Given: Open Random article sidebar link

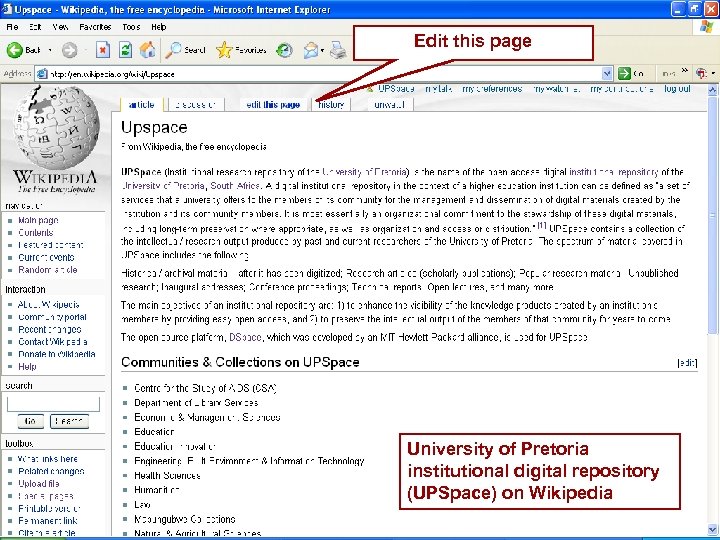Looking at the screenshot, I should tap(48, 270).
